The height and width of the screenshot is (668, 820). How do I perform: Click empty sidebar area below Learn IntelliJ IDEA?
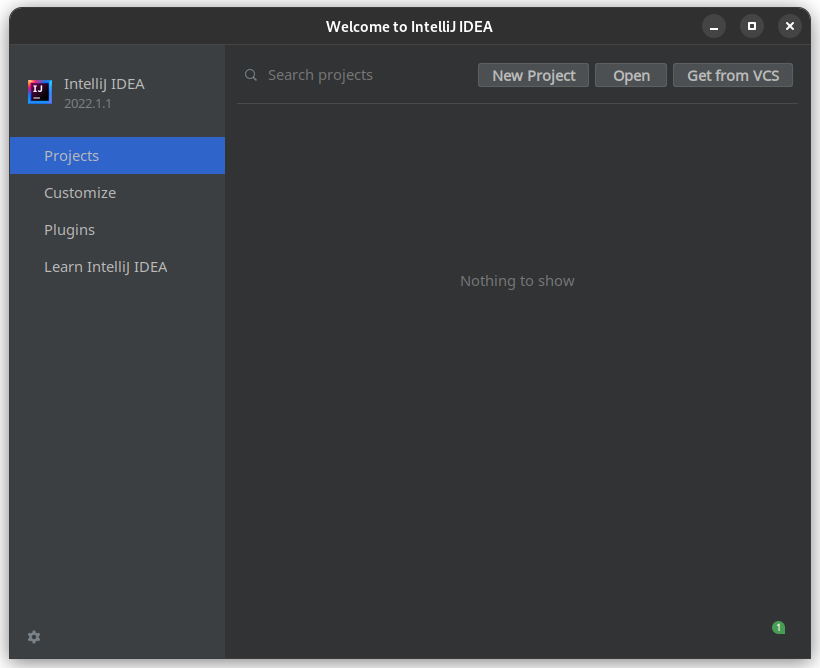tap(117, 450)
